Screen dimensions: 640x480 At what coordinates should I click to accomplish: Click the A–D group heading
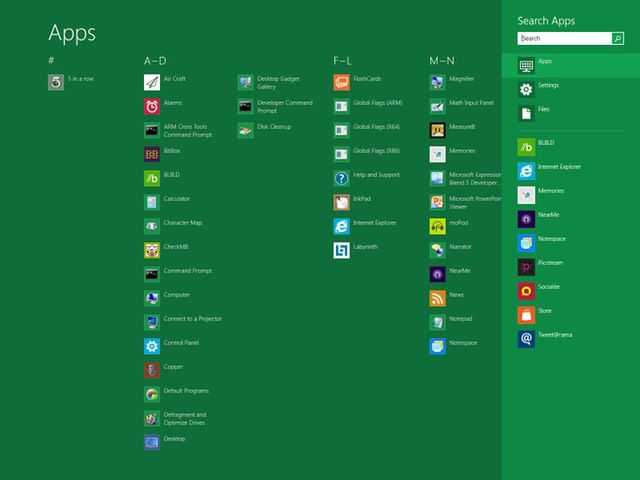pyautogui.click(x=155, y=61)
